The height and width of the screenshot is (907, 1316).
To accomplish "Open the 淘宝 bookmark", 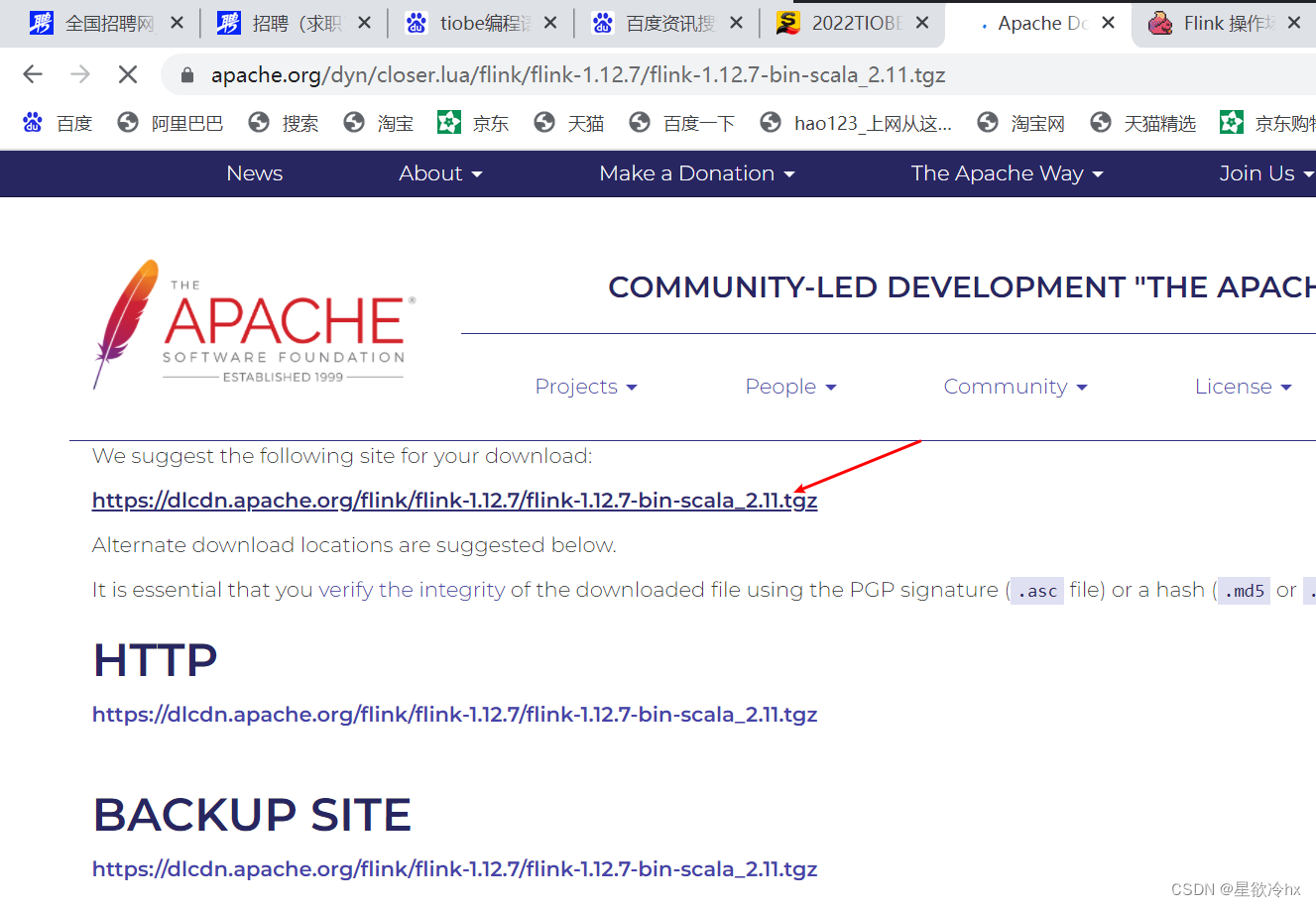I will tap(379, 123).
